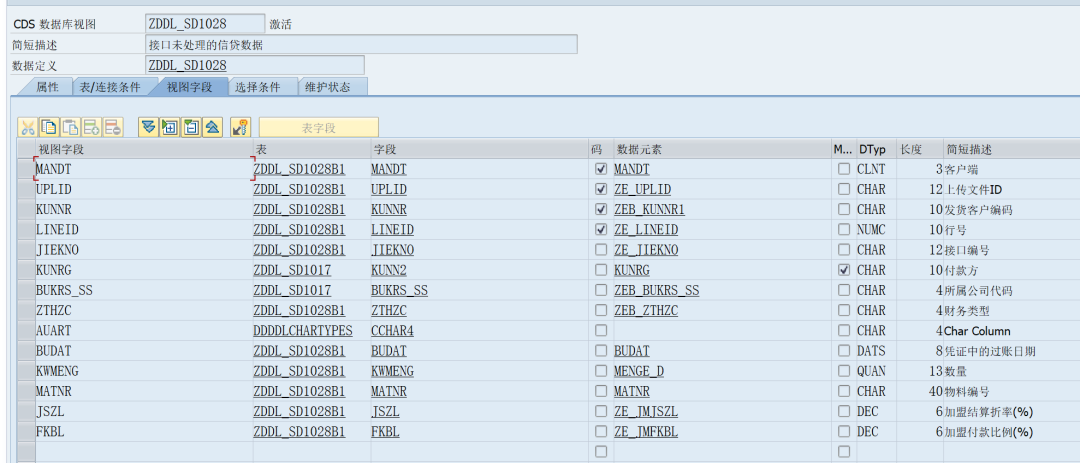Viewport: 1080px width, 463px height.
Task: Select the 视图字段 tab
Action: click(189, 87)
